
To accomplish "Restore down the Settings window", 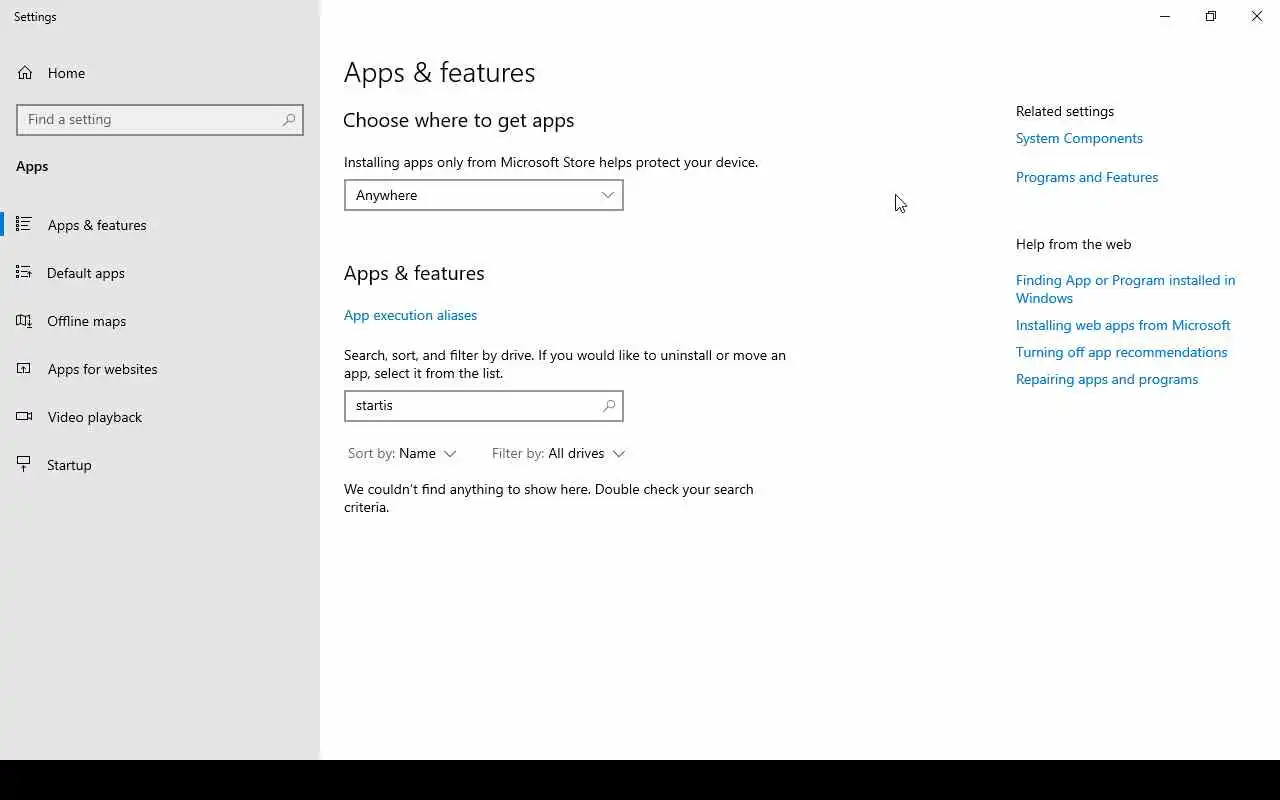I will point(1211,16).
